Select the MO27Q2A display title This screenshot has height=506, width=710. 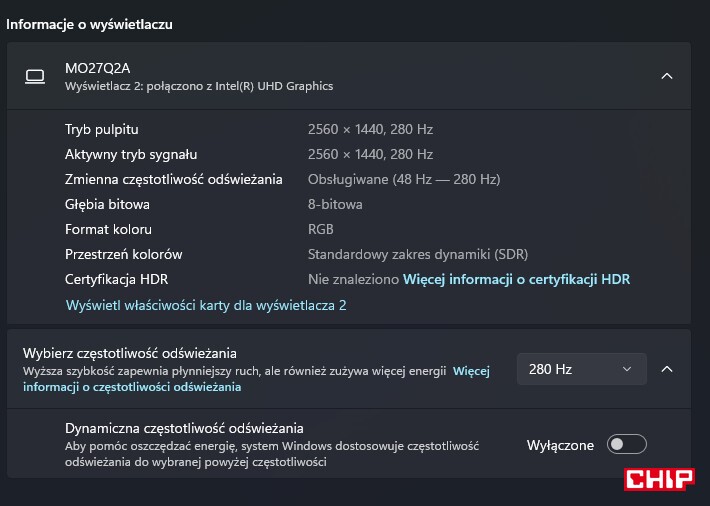coord(97,68)
